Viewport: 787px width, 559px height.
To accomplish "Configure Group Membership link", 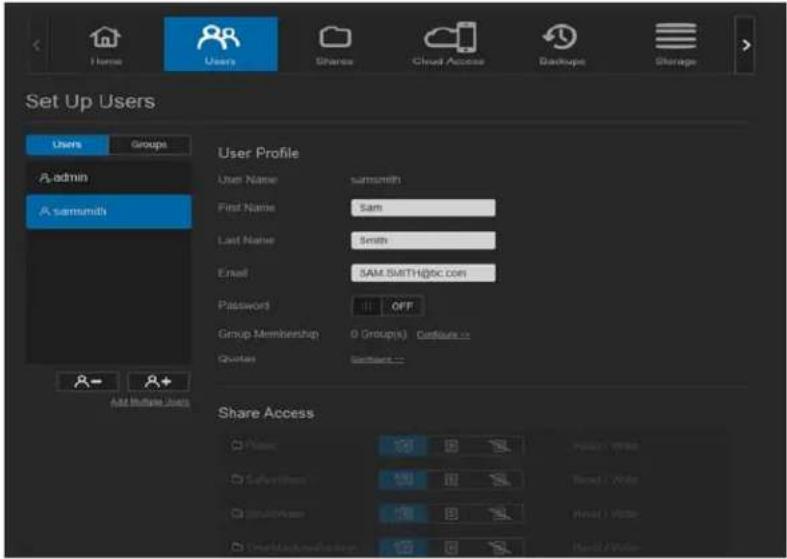I will [x=443, y=335].
